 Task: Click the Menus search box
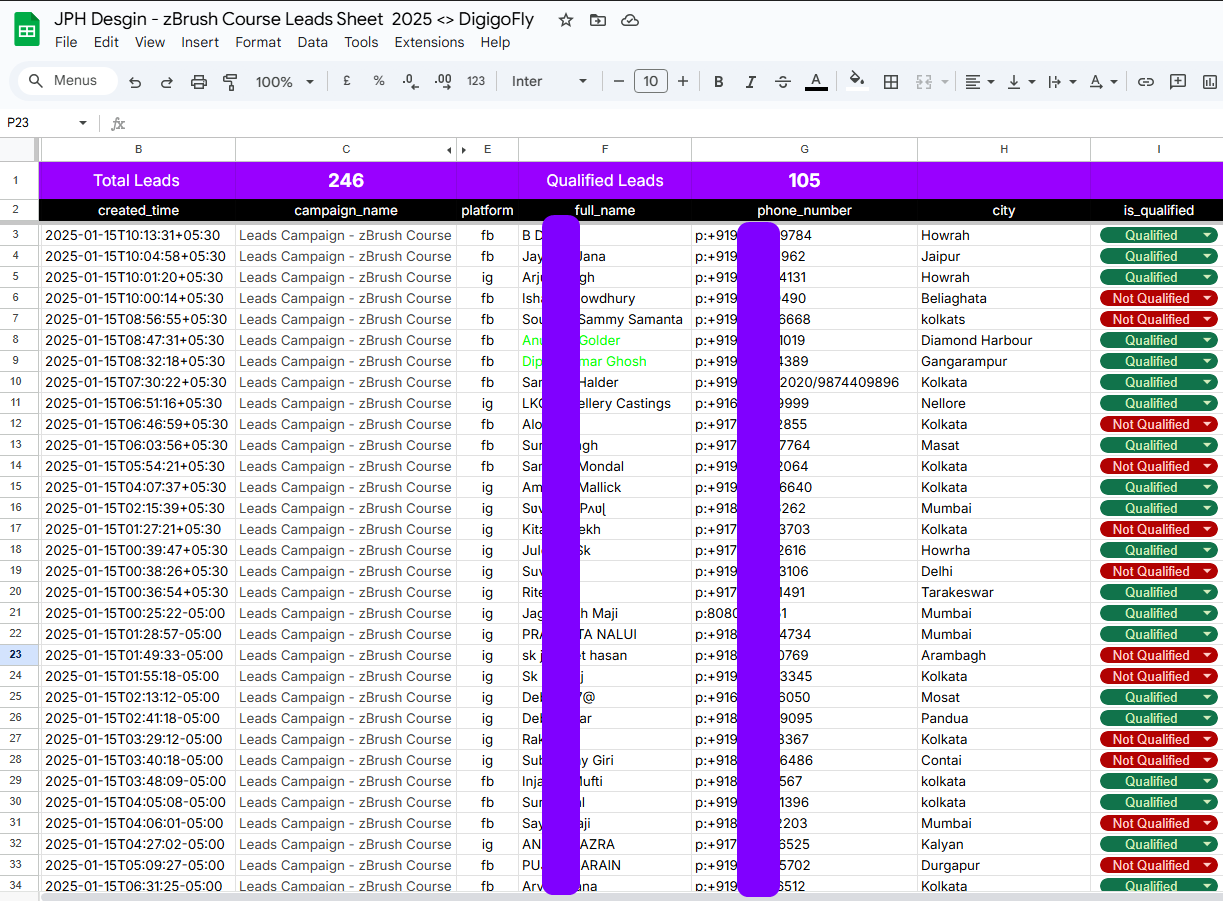click(66, 81)
